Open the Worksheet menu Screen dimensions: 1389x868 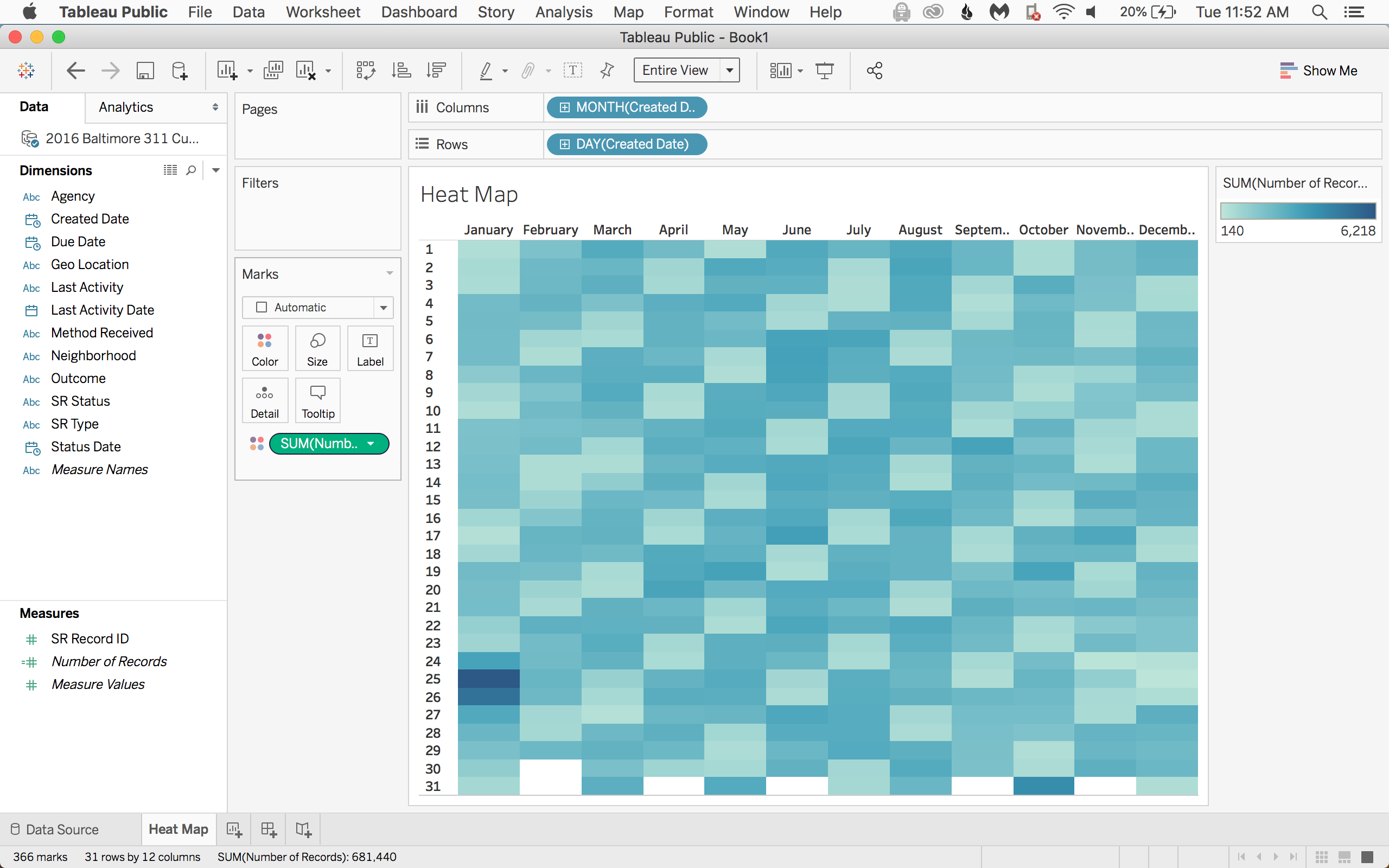323,12
